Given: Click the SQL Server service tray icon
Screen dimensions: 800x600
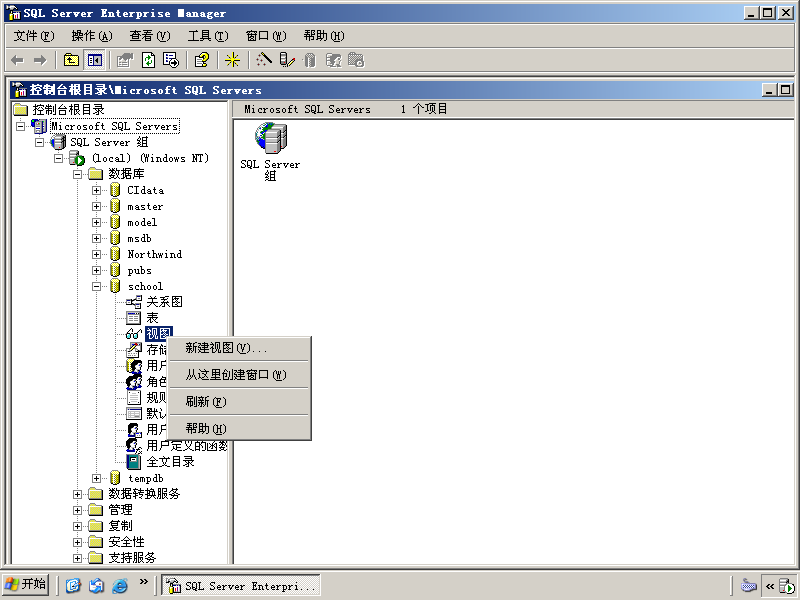Looking at the screenshot, I should click(x=787, y=586).
